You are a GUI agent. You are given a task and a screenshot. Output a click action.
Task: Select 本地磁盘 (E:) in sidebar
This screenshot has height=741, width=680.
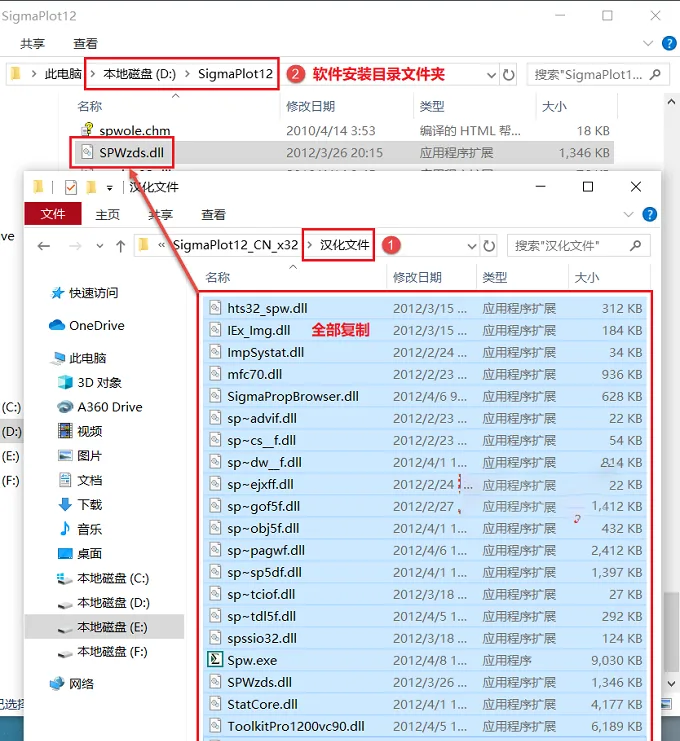(103, 627)
